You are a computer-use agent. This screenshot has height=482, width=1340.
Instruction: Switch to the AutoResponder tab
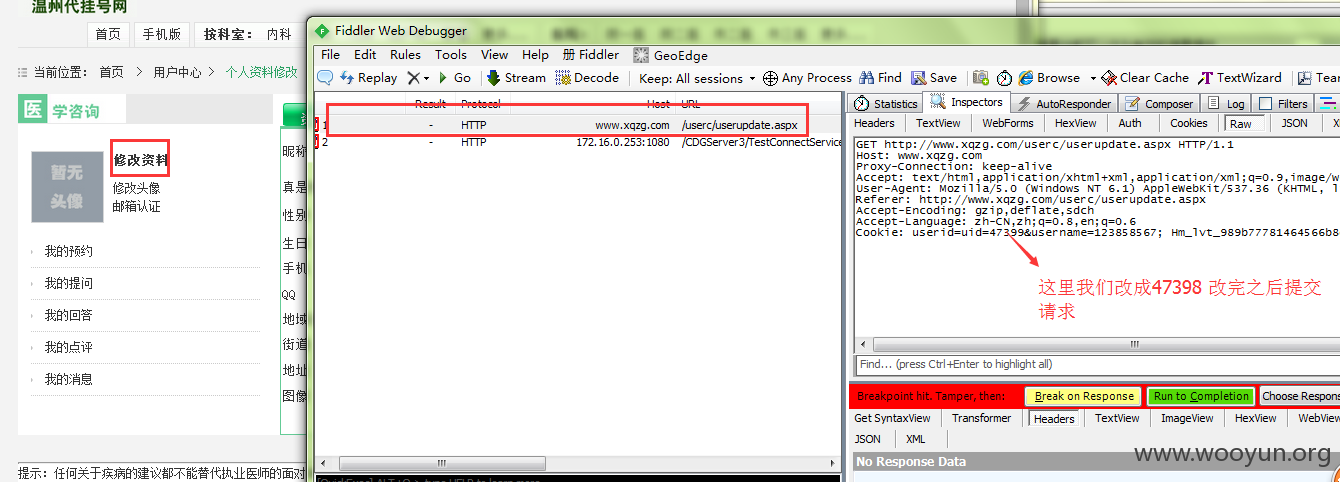tap(1063, 103)
